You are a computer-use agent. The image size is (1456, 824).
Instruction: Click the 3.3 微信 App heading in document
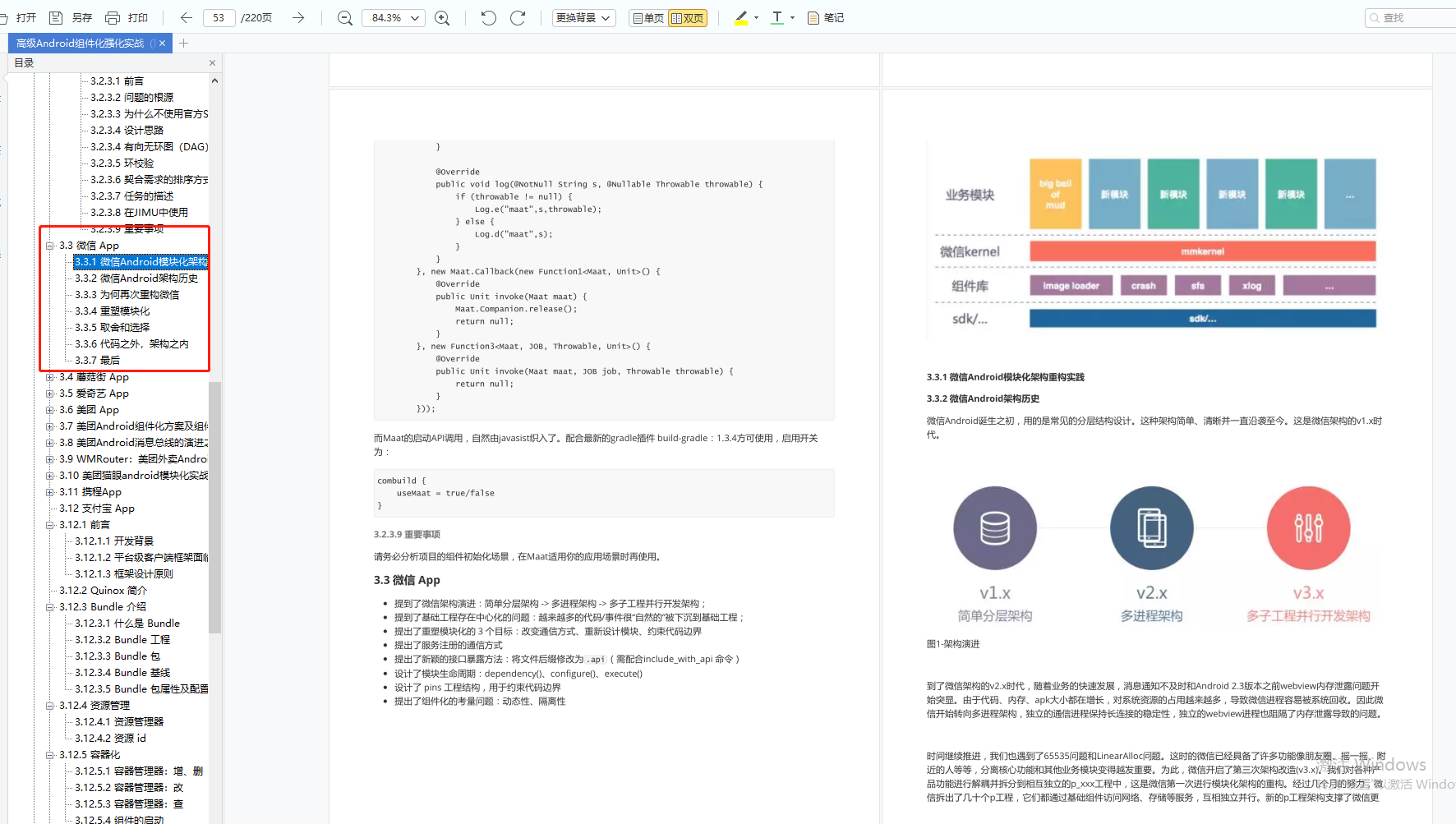(x=407, y=580)
